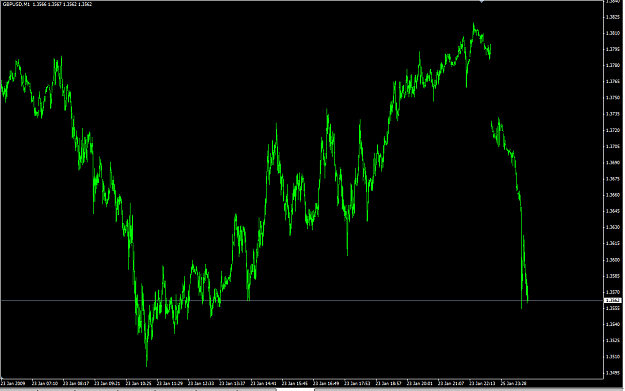Click the 23 Jan 2009 date label
The height and width of the screenshot is (391, 625).
[13, 383]
